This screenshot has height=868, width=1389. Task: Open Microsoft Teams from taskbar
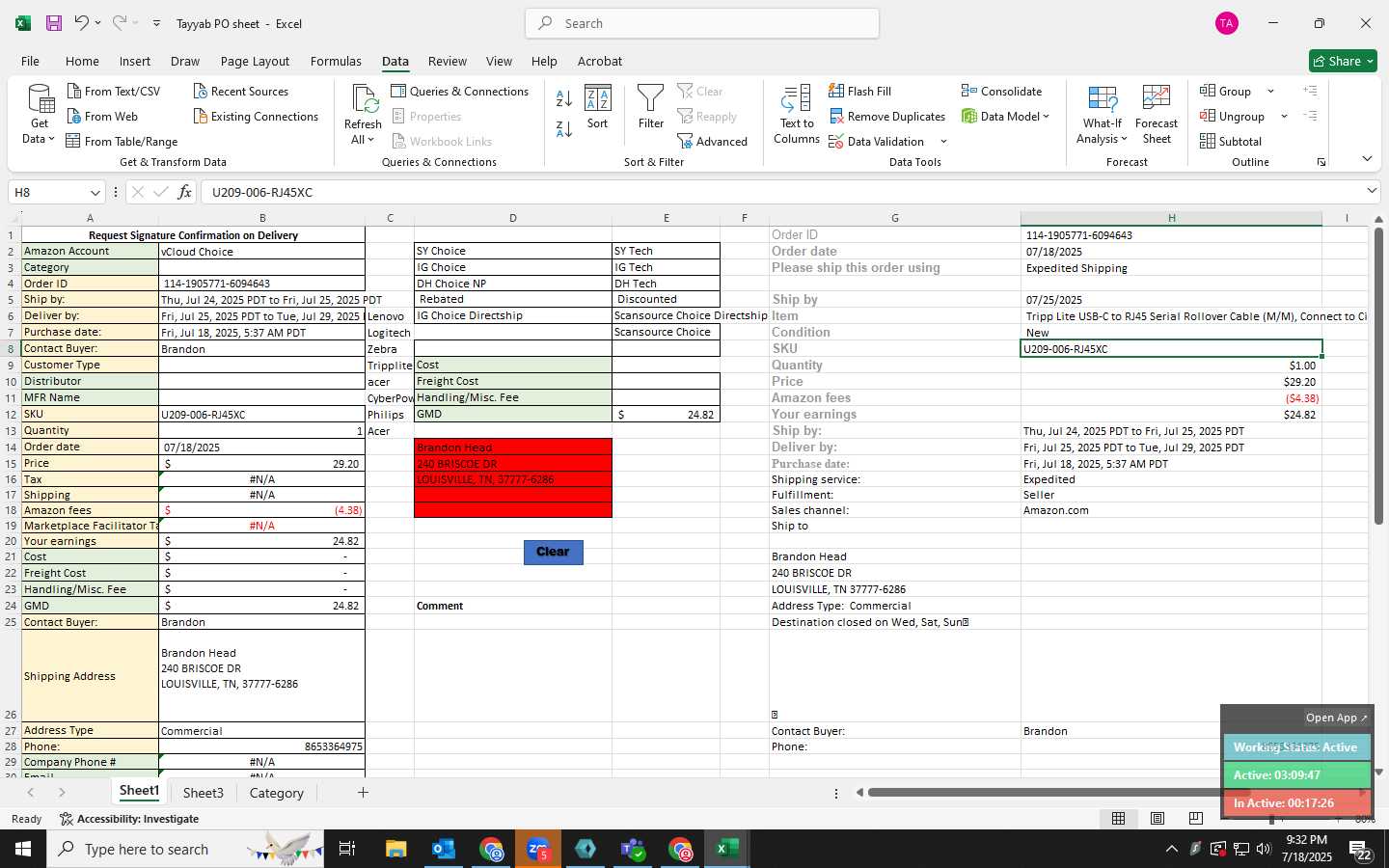(633, 849)
